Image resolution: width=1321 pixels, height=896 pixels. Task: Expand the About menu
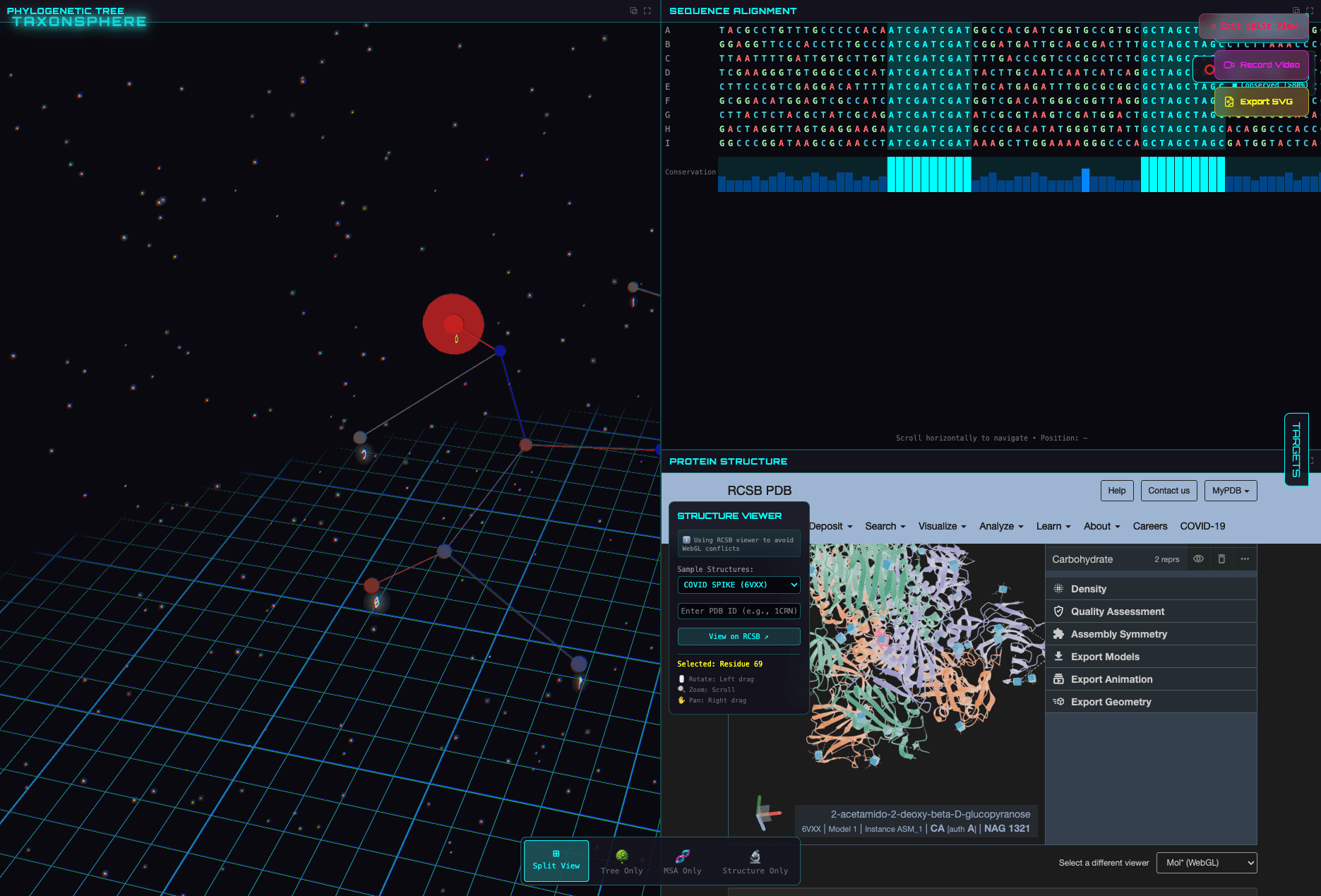coord(1102,526)
